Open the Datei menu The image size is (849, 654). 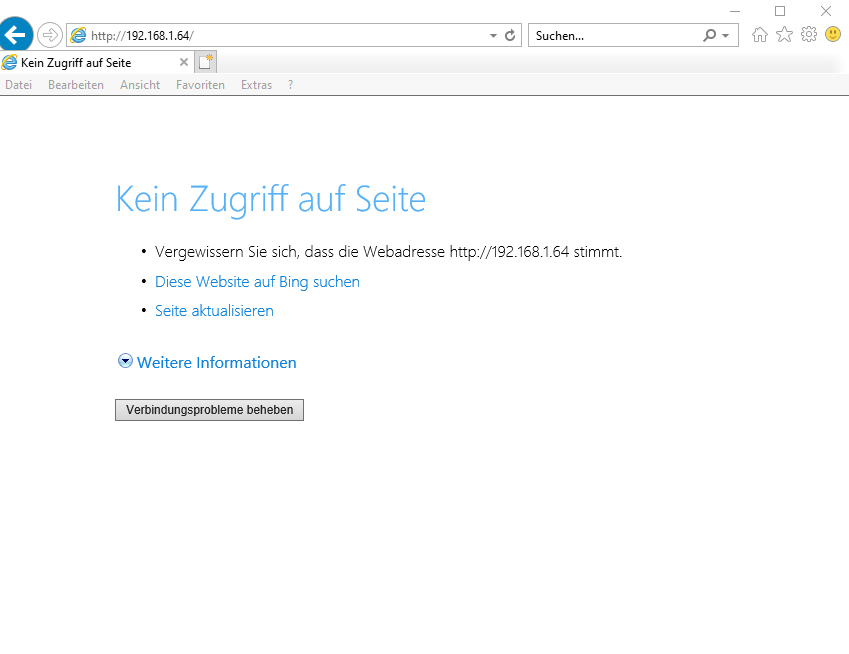pyautogui.click(x=18, y=85)
